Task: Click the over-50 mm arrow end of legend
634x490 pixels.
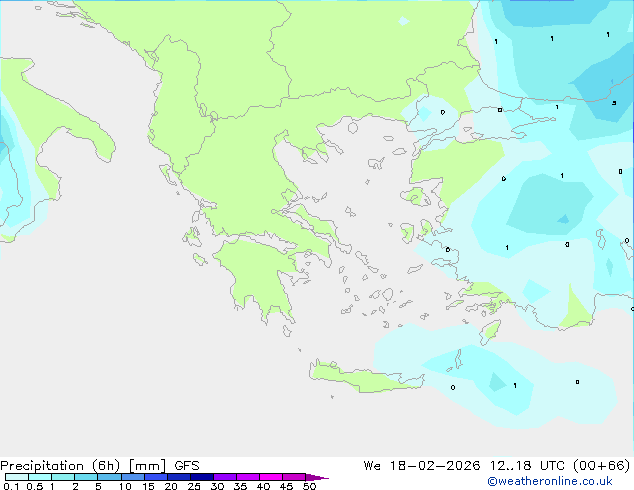Action: pyautogui.click(x=317, y=477)
